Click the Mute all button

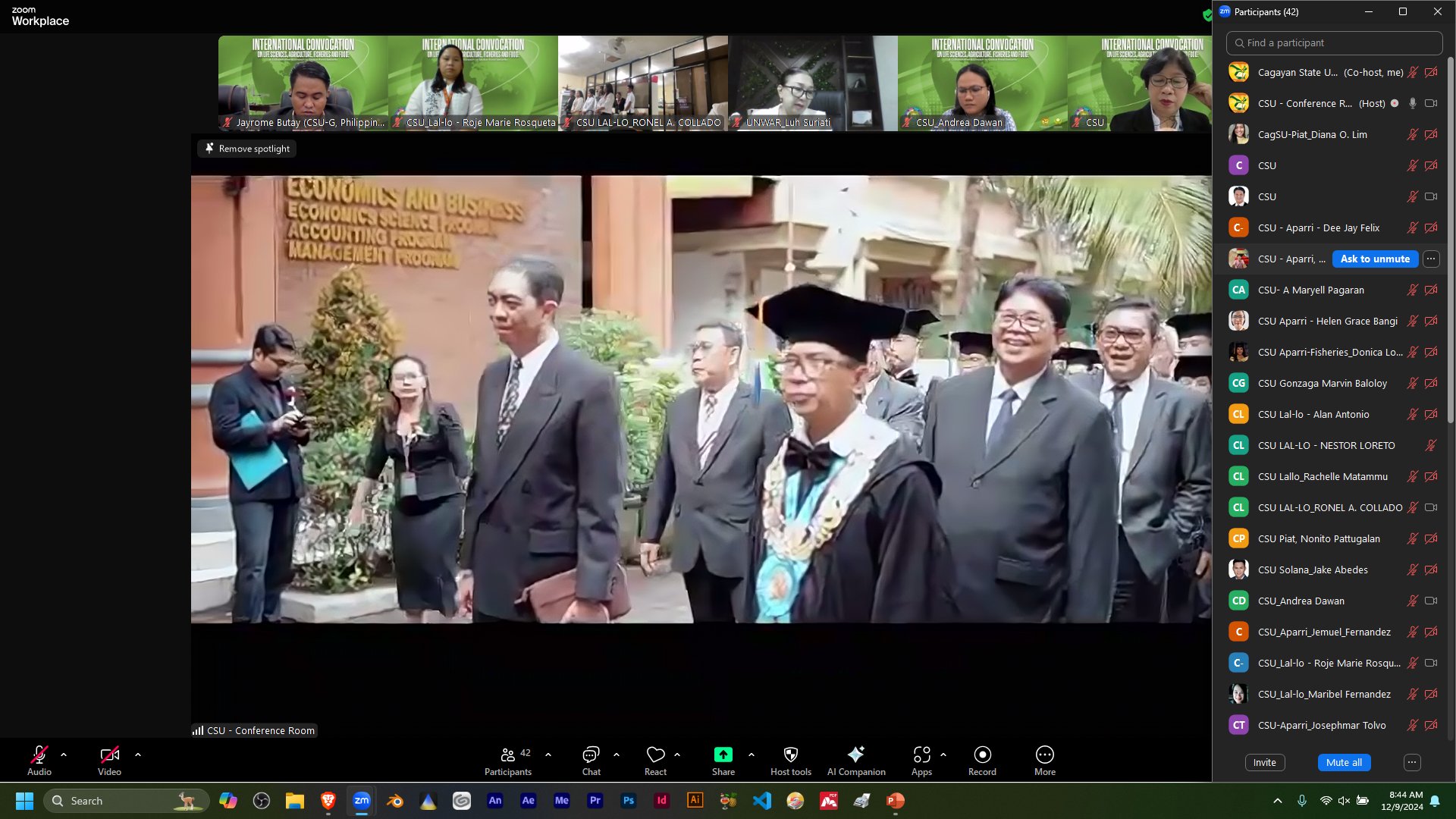click(x=1344, y=762)
